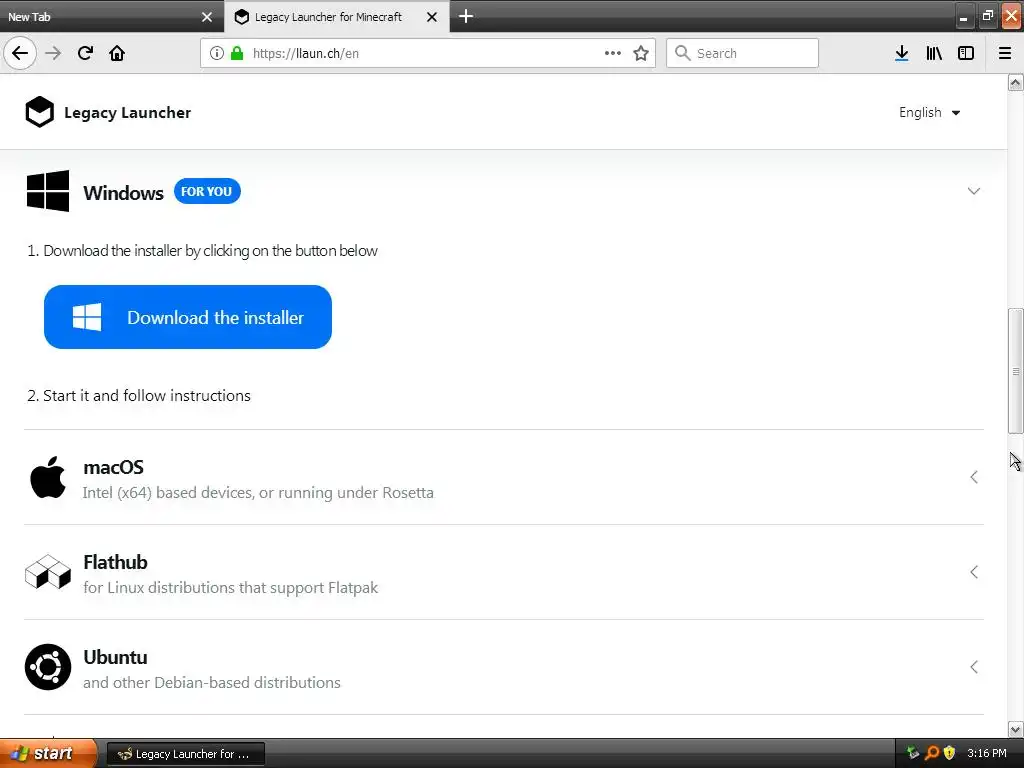Click the llaun.ch/en address bar
This screenshot has width=1024, height=768.
[427, 53]
